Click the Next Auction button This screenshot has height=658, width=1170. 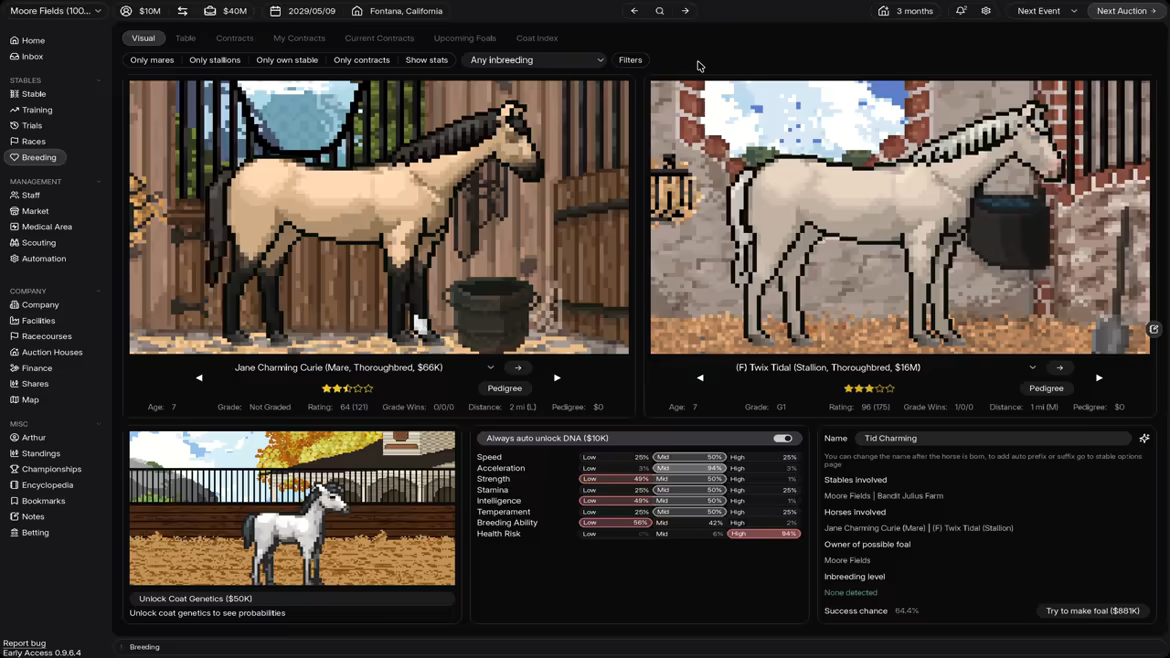click(1126, 11)
